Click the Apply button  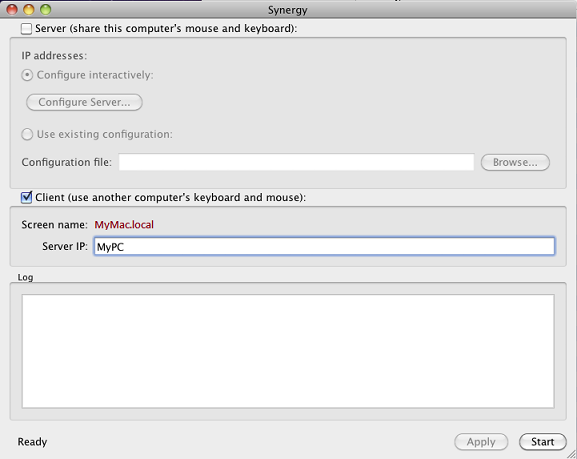[x=481, y=442]
